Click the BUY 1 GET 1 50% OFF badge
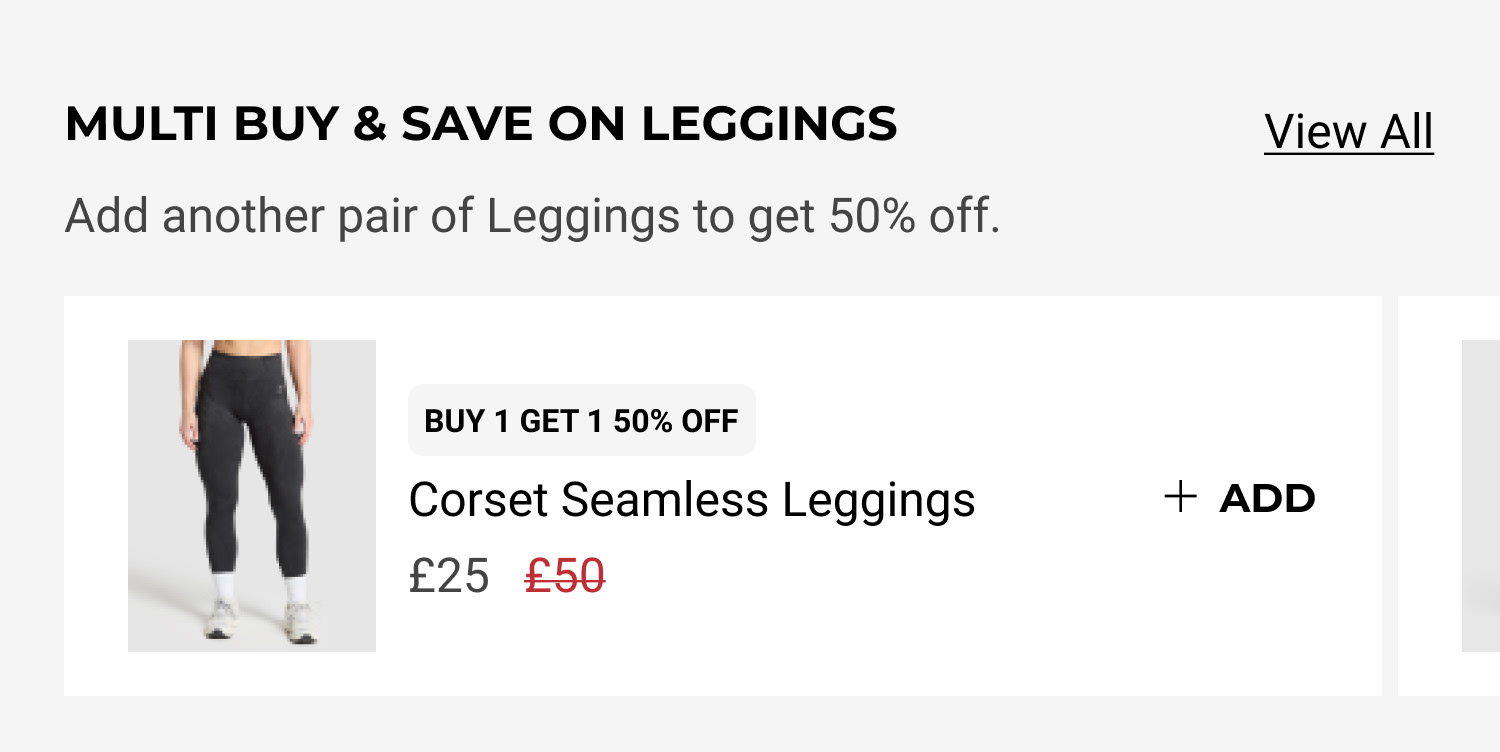Screen dimensions: 1500x752 (x=581, y=421)
